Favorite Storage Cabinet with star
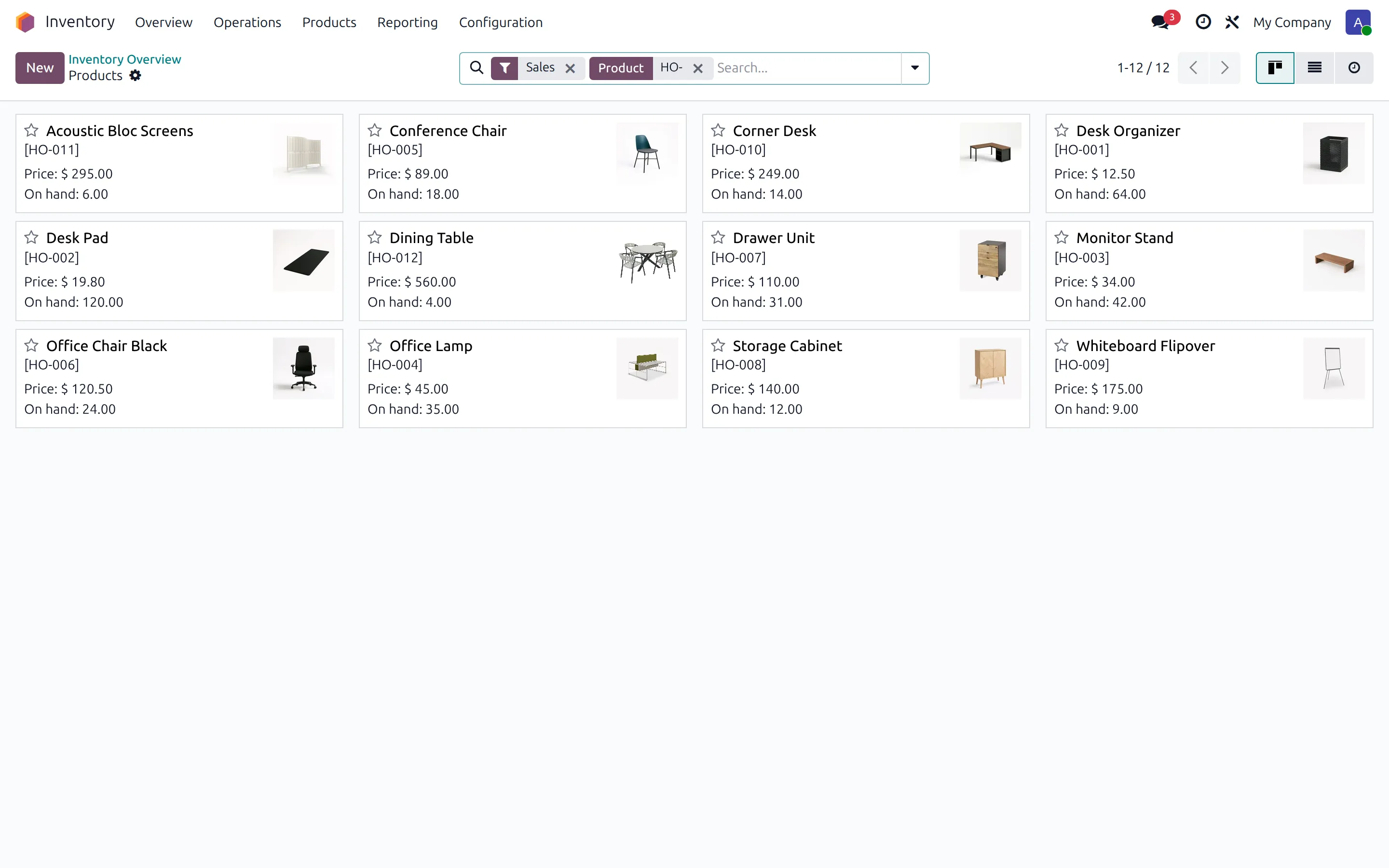 click(718, 345)
